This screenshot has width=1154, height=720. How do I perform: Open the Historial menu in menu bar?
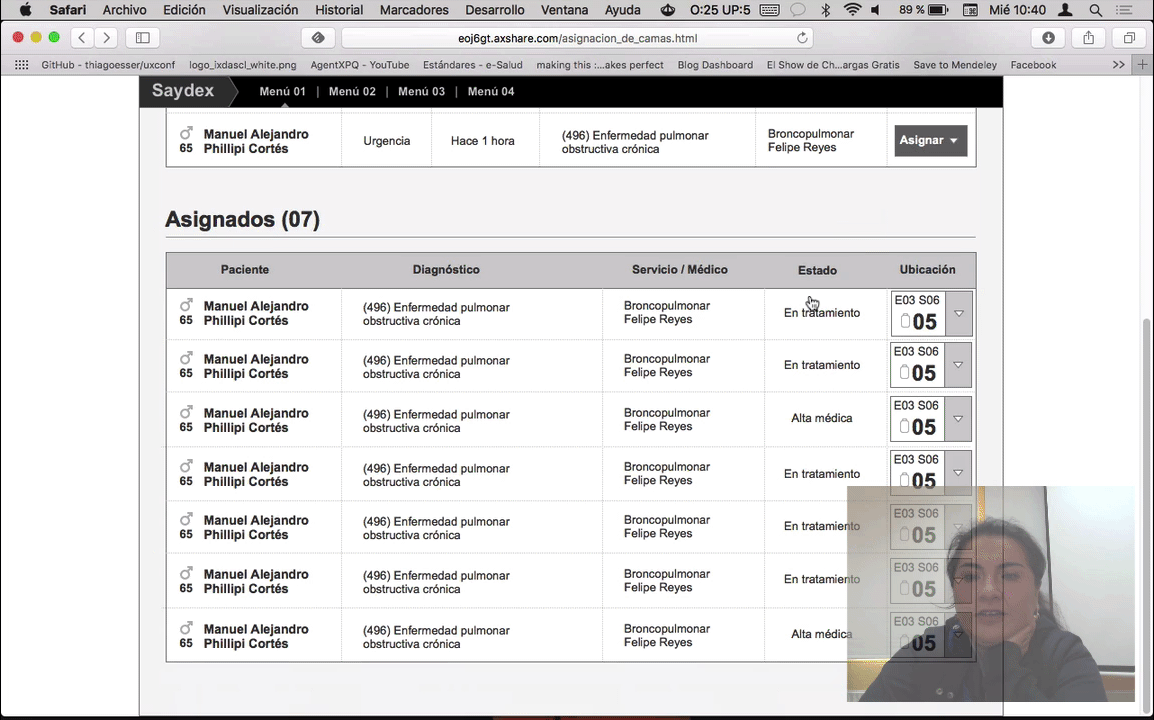[339, 10]
